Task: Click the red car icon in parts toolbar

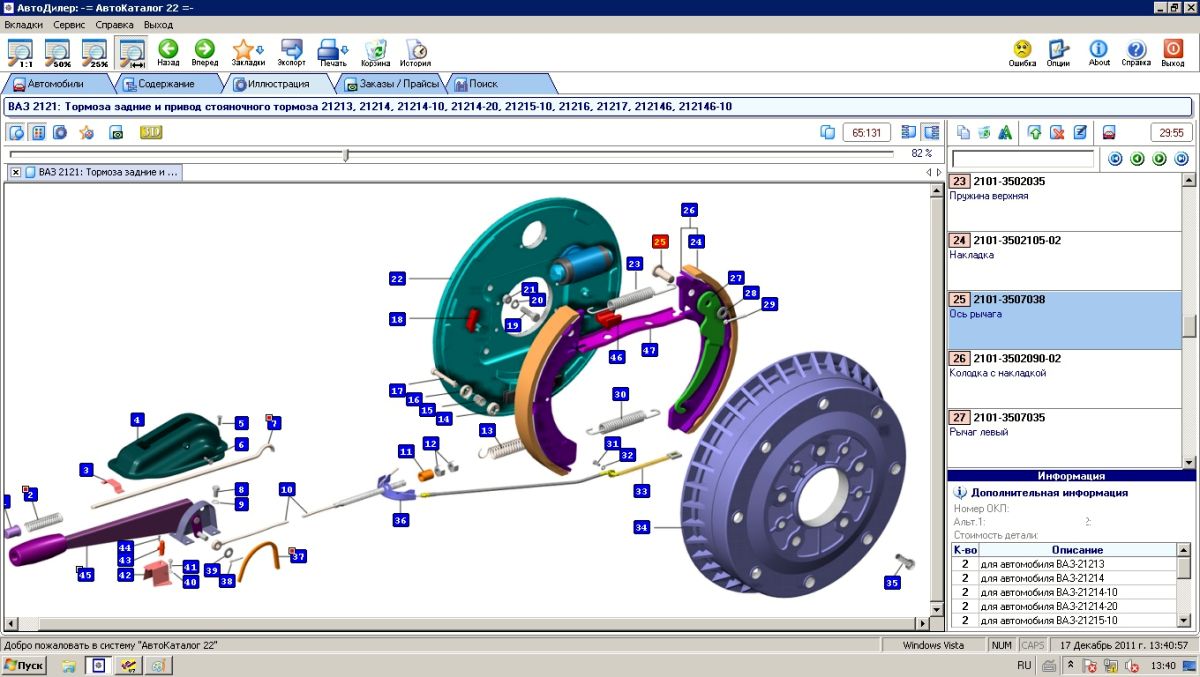Action: click(x=1109, y=132)
